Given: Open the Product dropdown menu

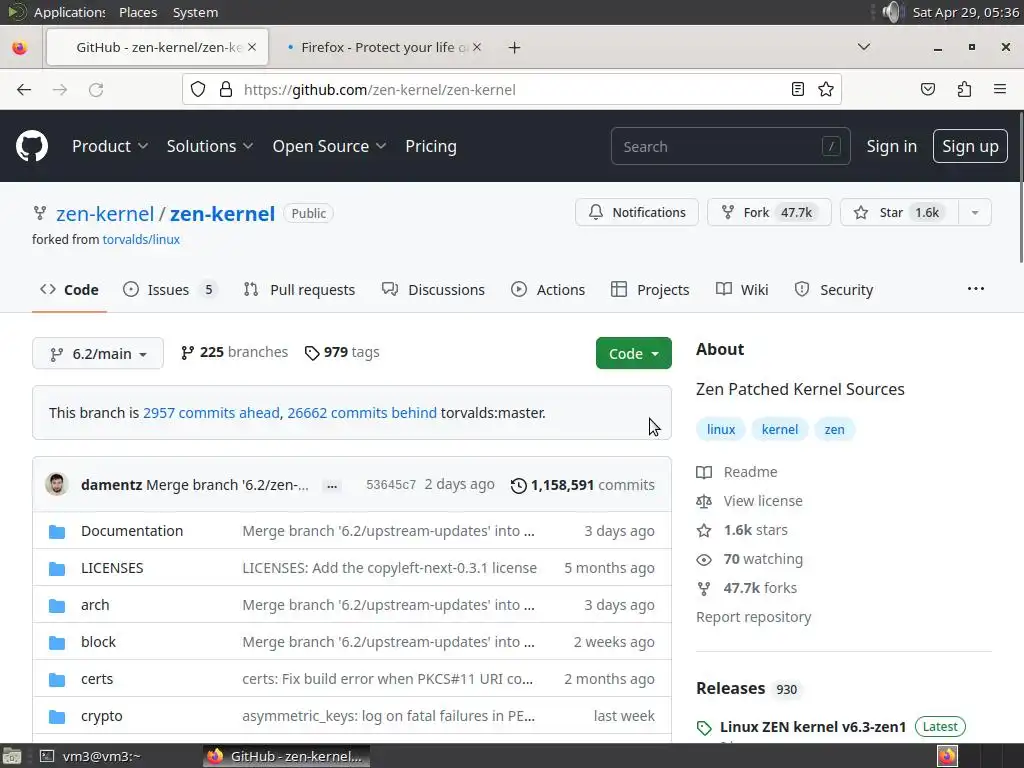Looking at the screenshot, I should click(110, 146).
